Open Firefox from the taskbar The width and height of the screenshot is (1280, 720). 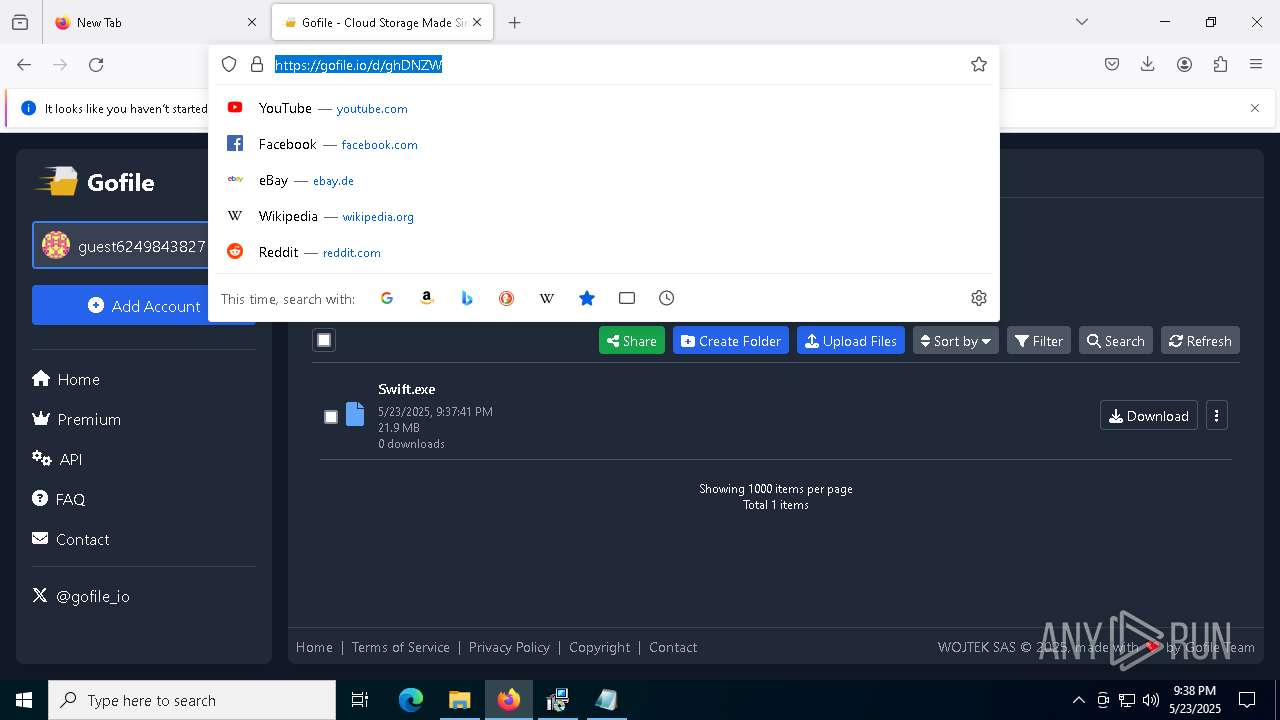pyautogui.click(x=509, y=700)
